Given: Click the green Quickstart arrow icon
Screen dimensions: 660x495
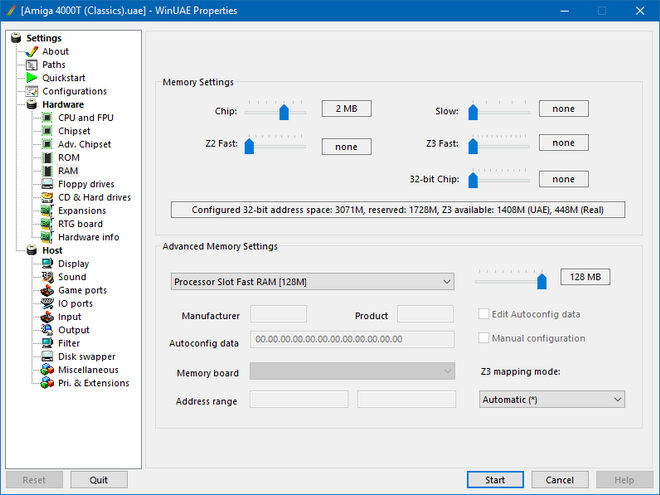Looking at the screenshot, I should (x=31, y=78).
